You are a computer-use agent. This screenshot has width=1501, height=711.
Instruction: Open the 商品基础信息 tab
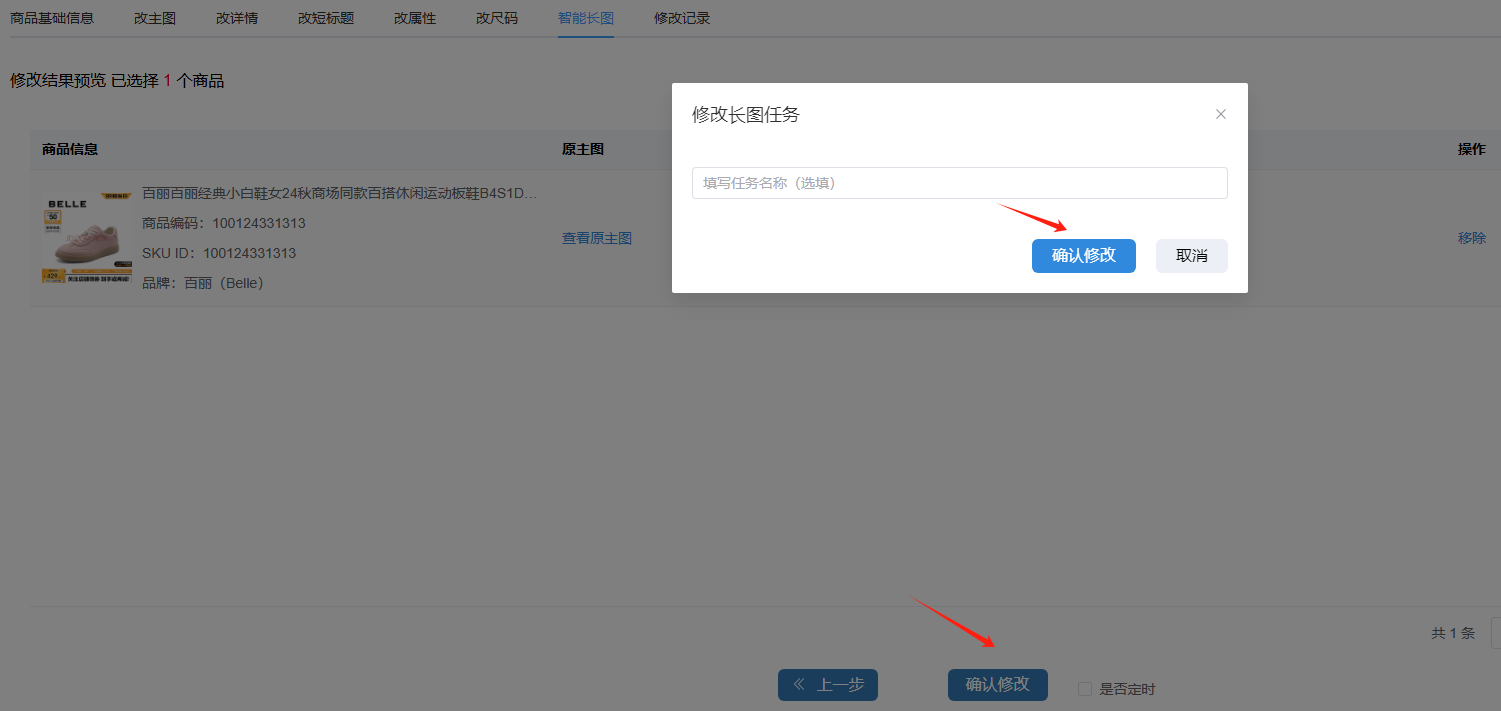click(52, 18)
